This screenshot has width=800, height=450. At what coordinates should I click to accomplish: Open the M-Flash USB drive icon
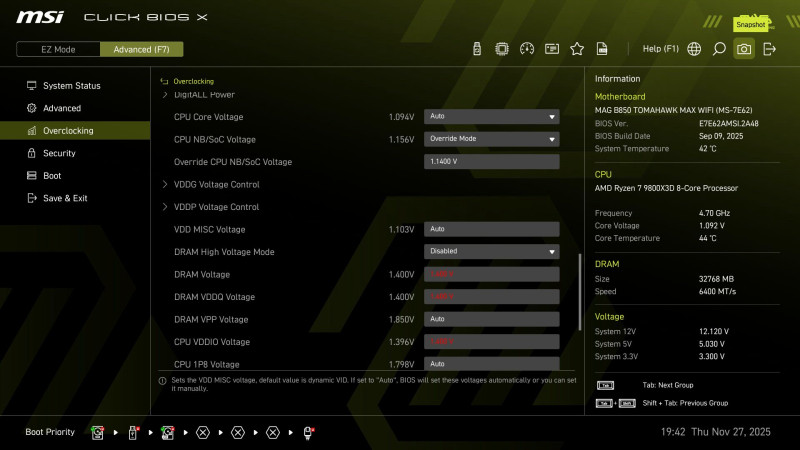(x=477, y=49)
